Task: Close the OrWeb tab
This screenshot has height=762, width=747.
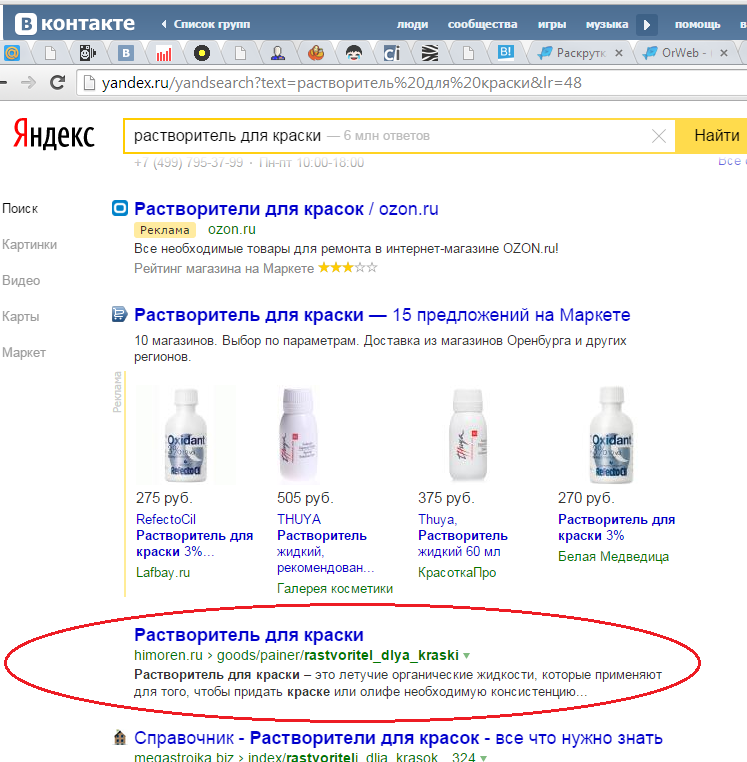Action: [724, 53]
